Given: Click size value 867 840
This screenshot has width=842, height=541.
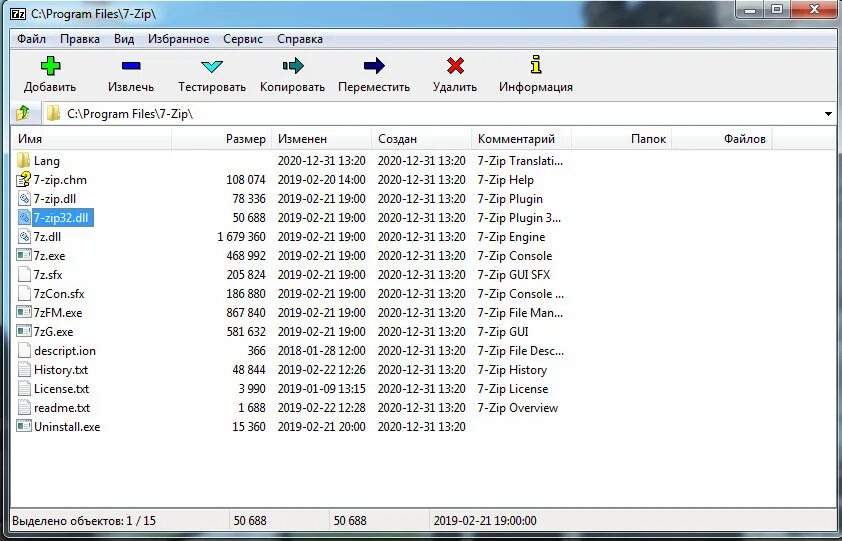Looking at the screenshot, I should [246, 313].
